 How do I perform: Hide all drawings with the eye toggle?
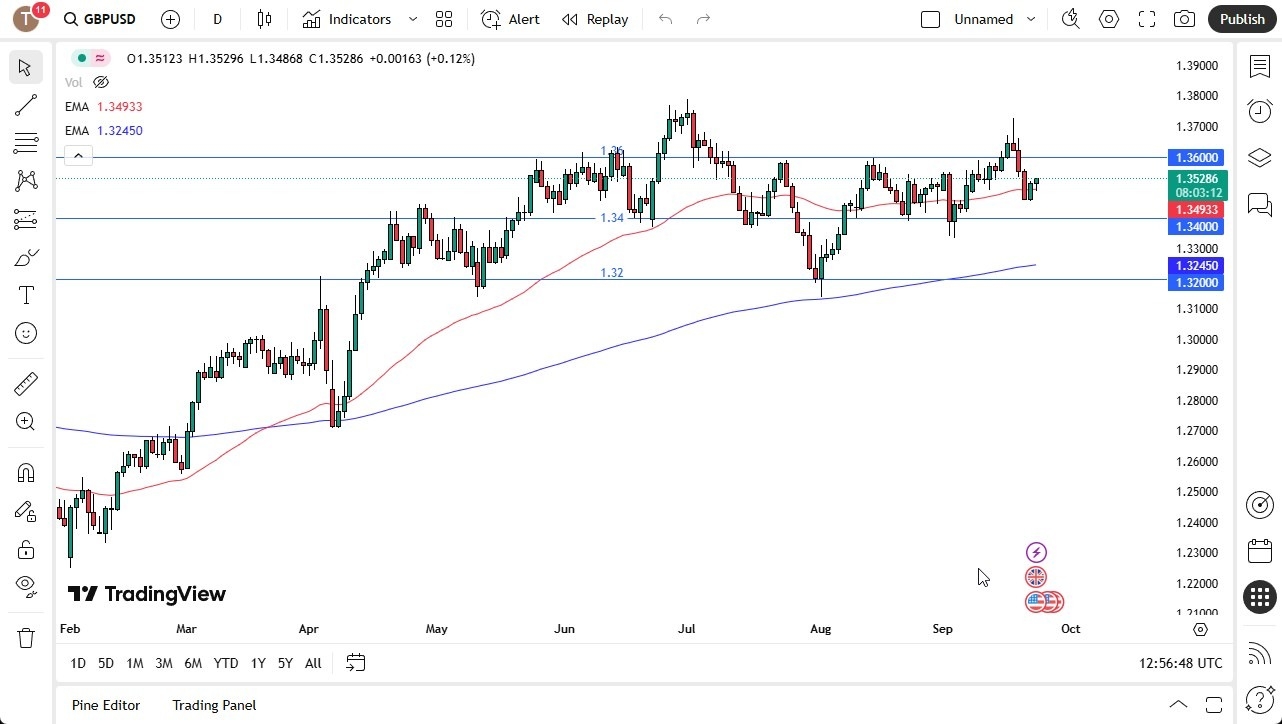pyautogui.click(x=25, y=587)
